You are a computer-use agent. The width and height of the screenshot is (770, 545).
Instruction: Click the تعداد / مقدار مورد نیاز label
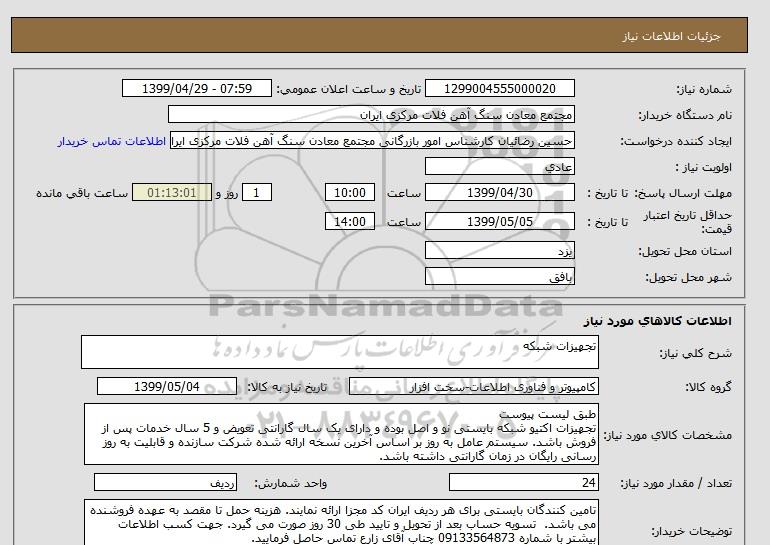pos(676,484)
